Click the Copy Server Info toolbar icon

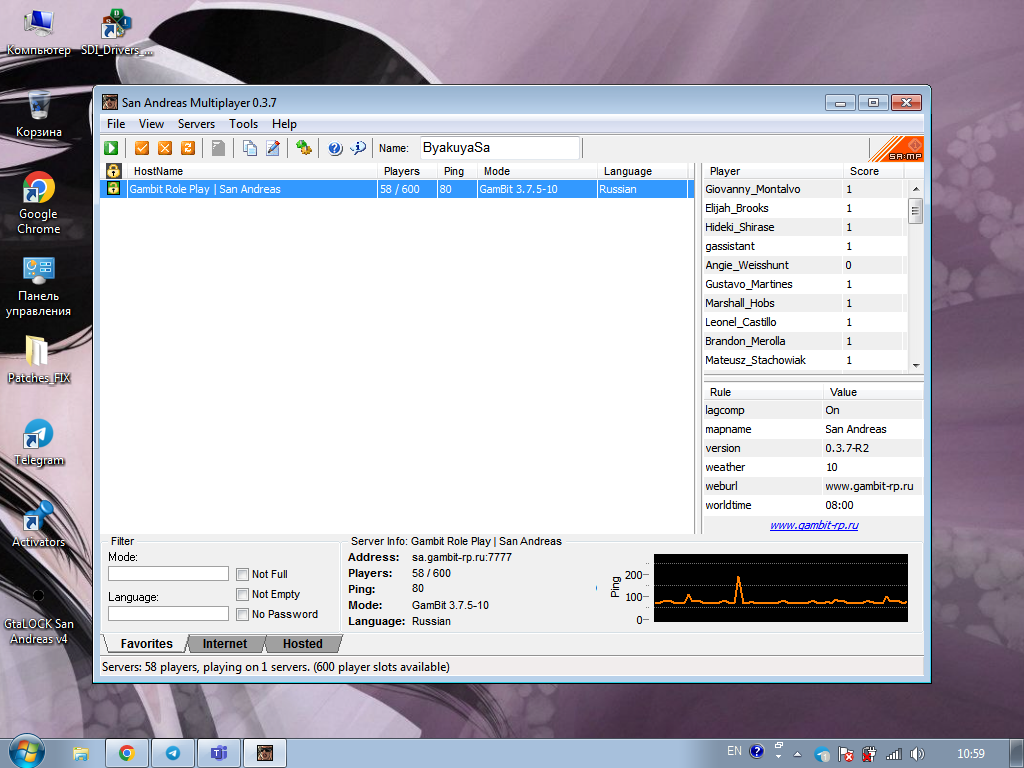click(250, 148)
